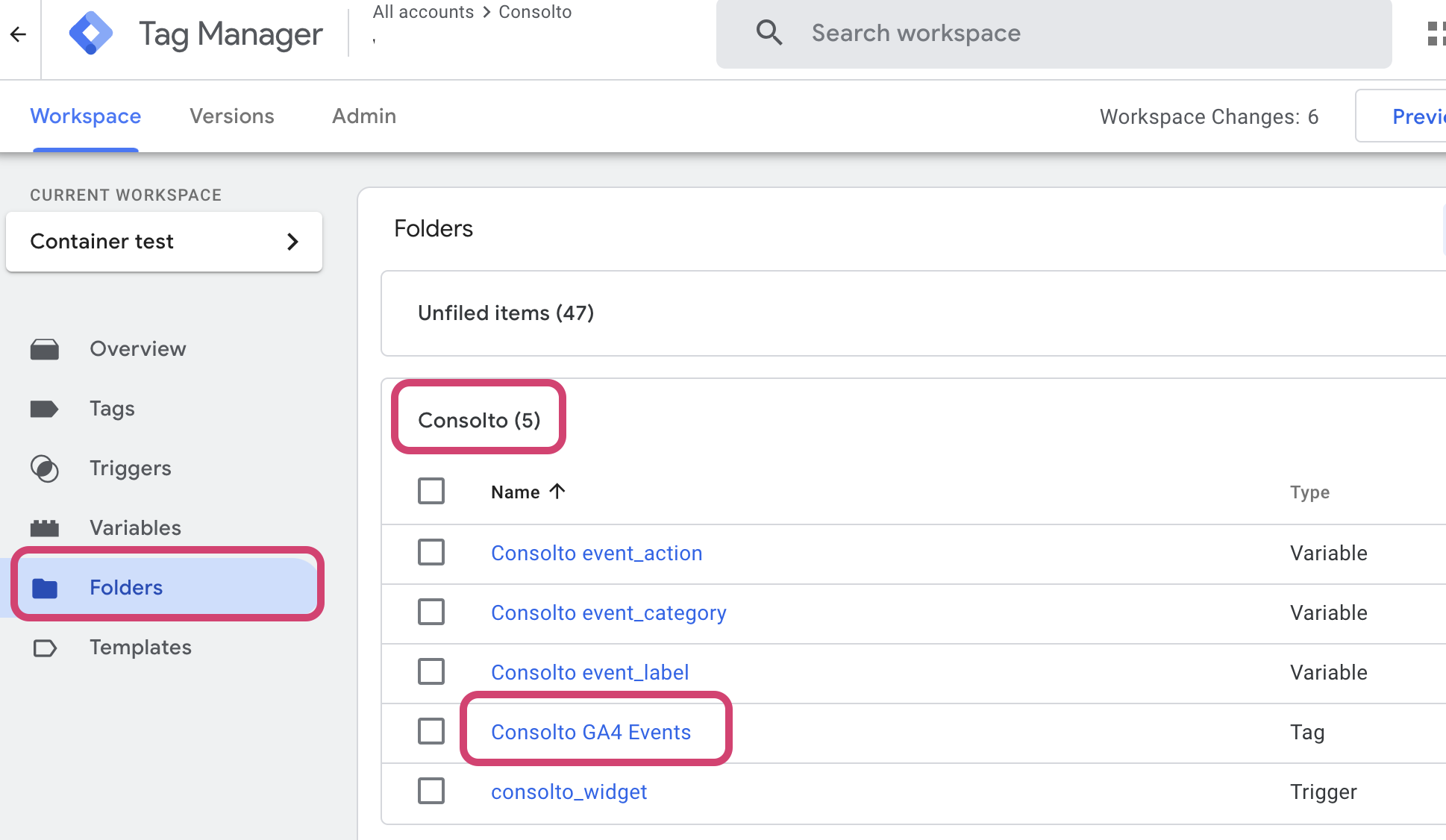This screenshot has width=1446, height=840.
Task: Check the Consolto event_label row checkbox
Action: coord(431,671)
